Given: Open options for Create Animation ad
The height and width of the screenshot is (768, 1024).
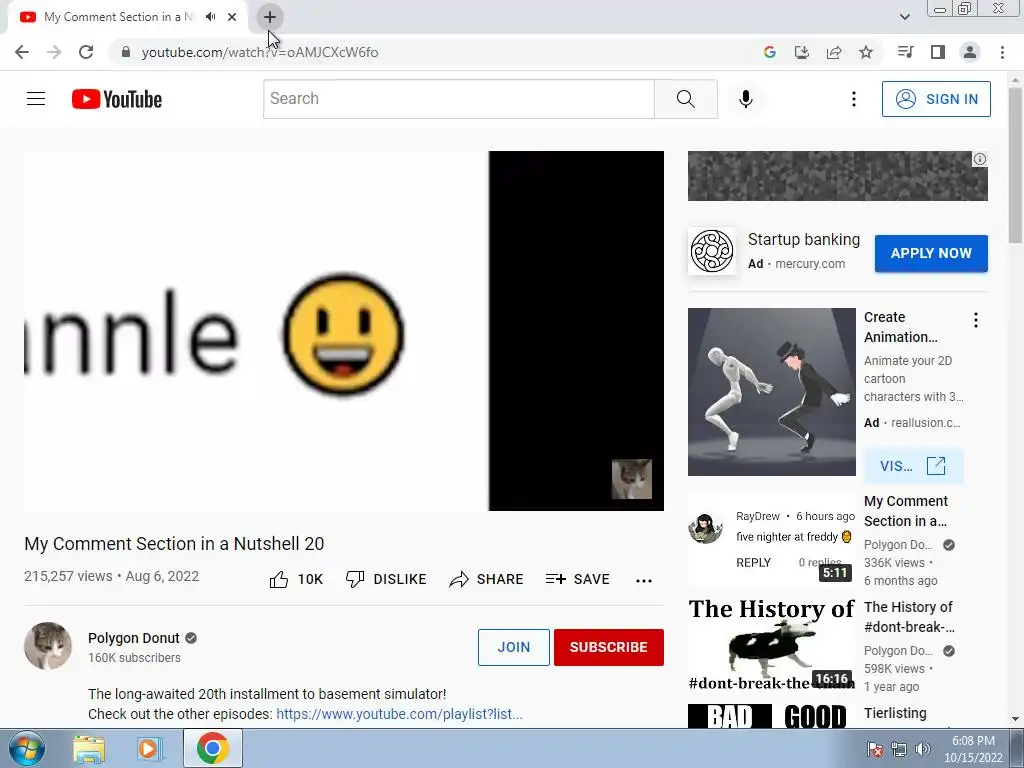Looking at the screenshot, I should tap(976, 320).
